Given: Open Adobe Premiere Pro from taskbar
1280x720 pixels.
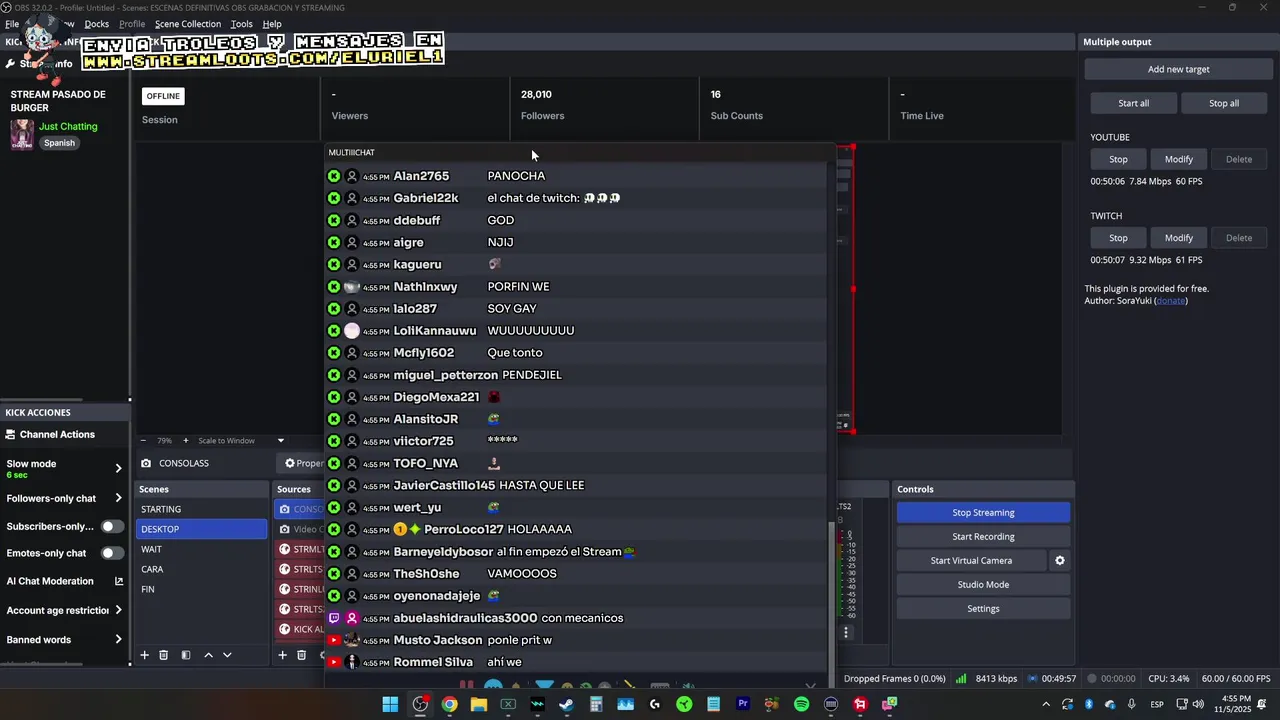Looking at the screenshot, I should point(743,704).
